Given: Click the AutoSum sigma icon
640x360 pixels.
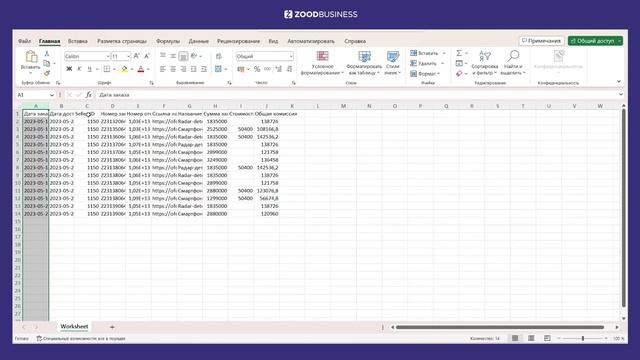Looking at the screenshot, I should (459, 53).
